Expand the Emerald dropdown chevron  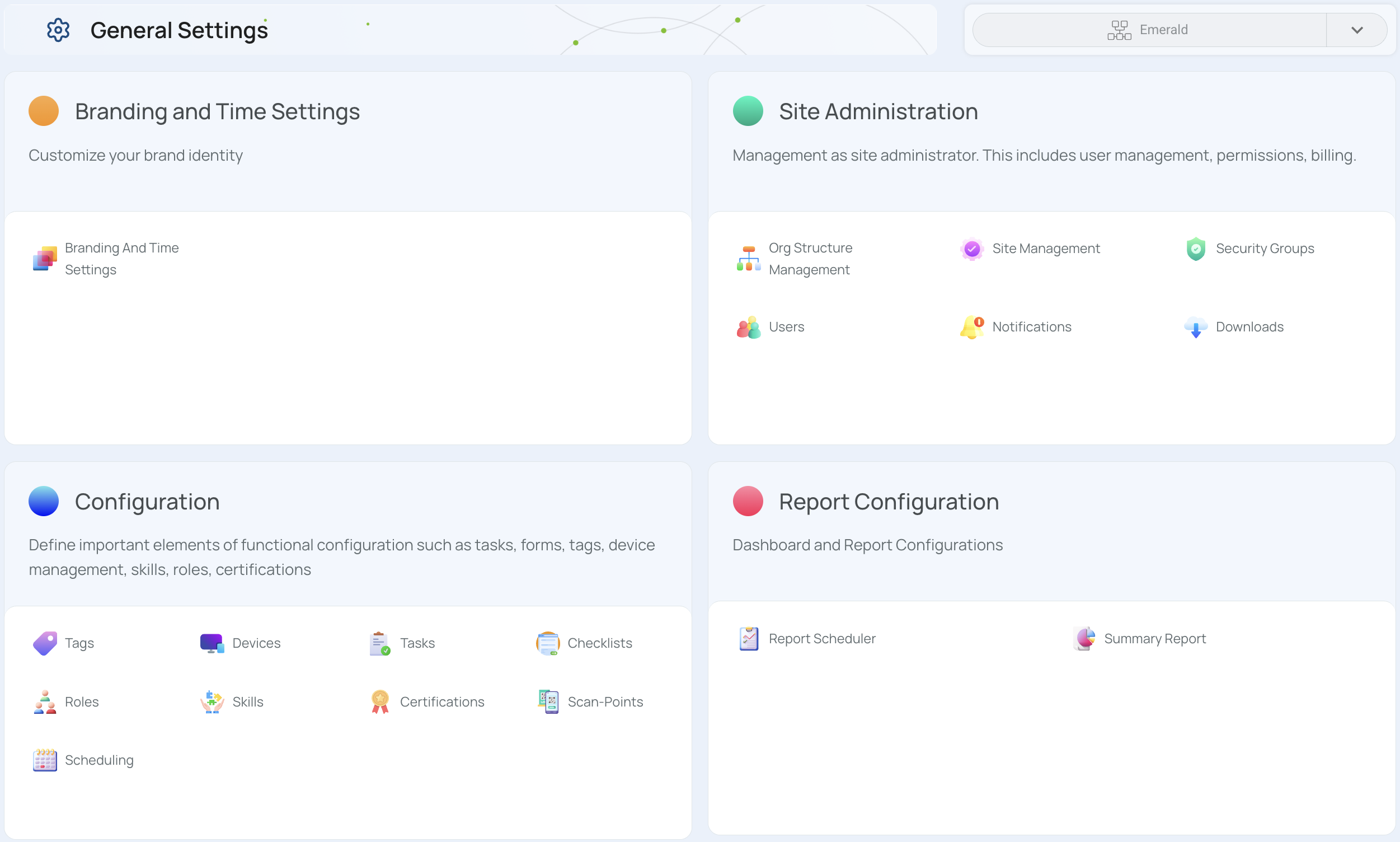click(x=1356, y=30)
